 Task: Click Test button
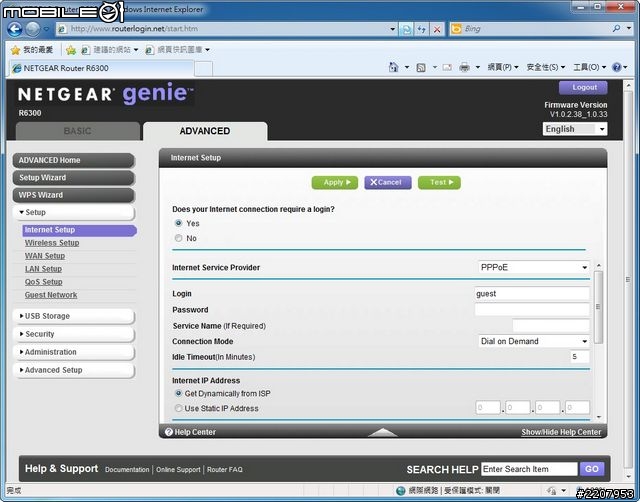pyautogui.click(x=439, y=182)
